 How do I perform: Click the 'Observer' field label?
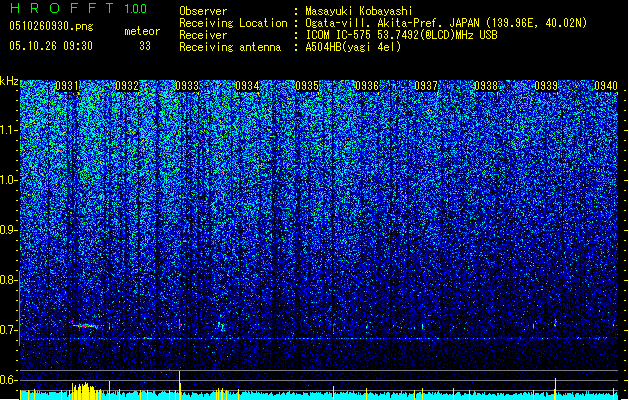click(x=203, y=11)
